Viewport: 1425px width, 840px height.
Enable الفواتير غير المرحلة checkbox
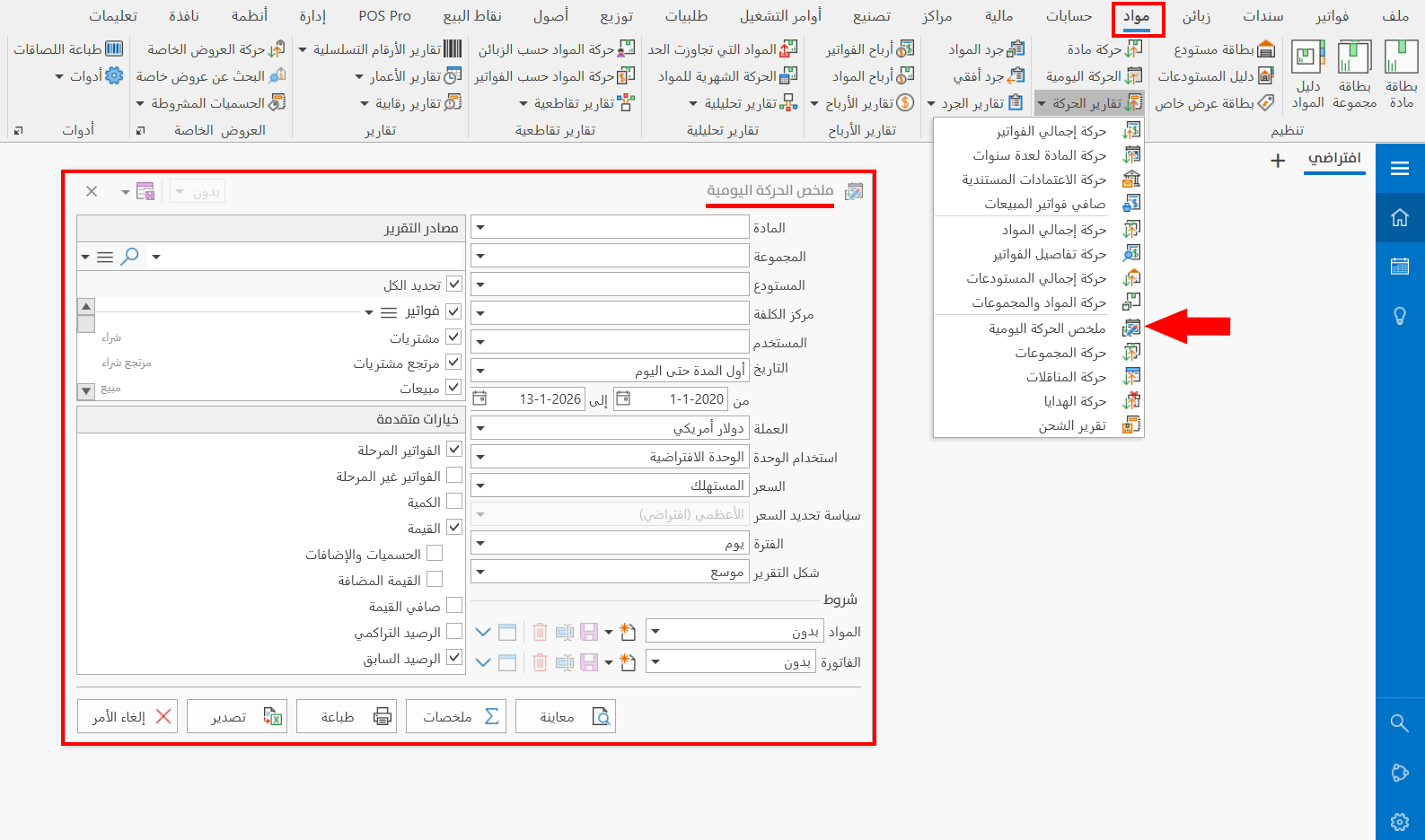click(454, 475)
